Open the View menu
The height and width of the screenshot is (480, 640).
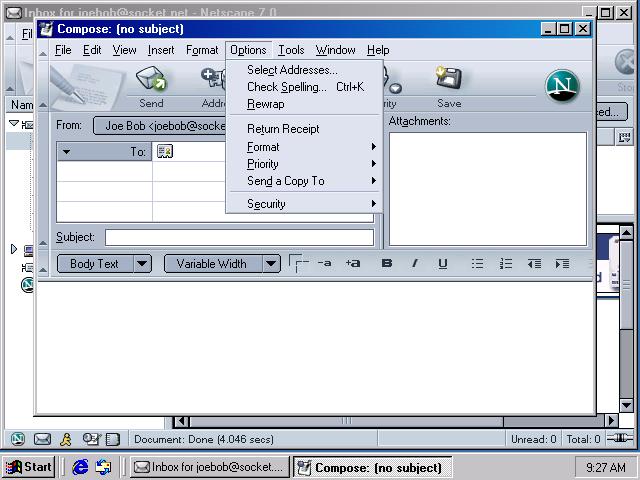click(x=124, y=50)
